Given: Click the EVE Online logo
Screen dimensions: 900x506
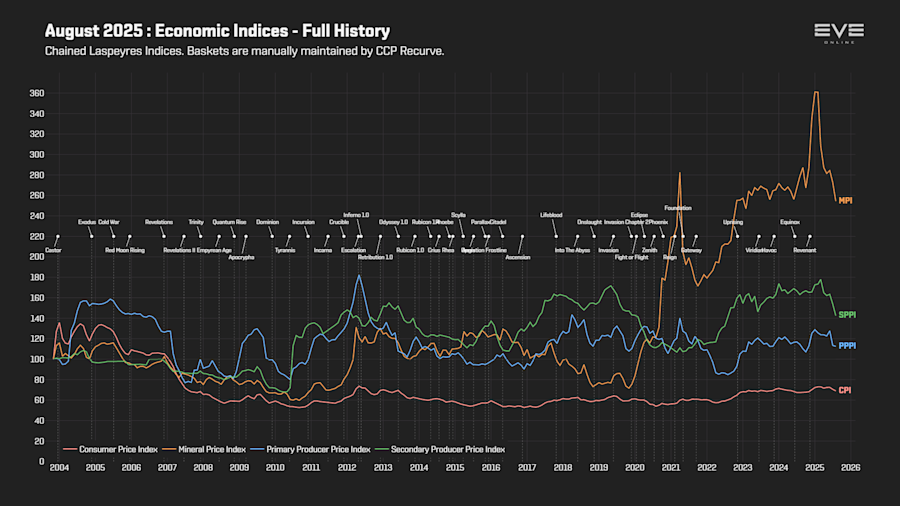Looking at the screenshot, I should (839, 33).
